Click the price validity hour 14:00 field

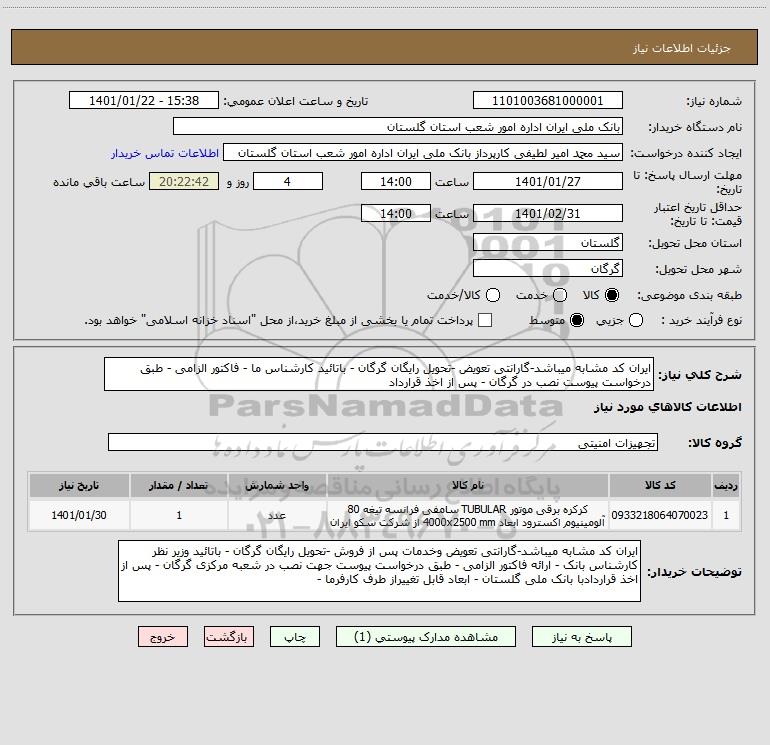click(x=396, y=213)
